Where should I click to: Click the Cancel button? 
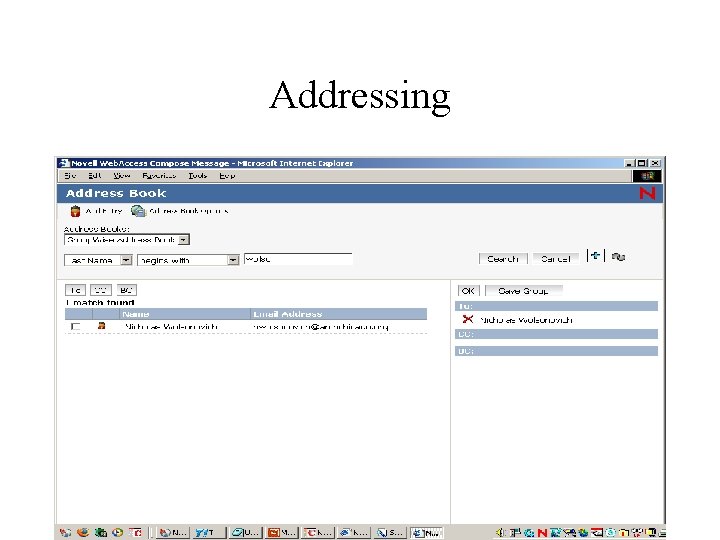(556, 259)
